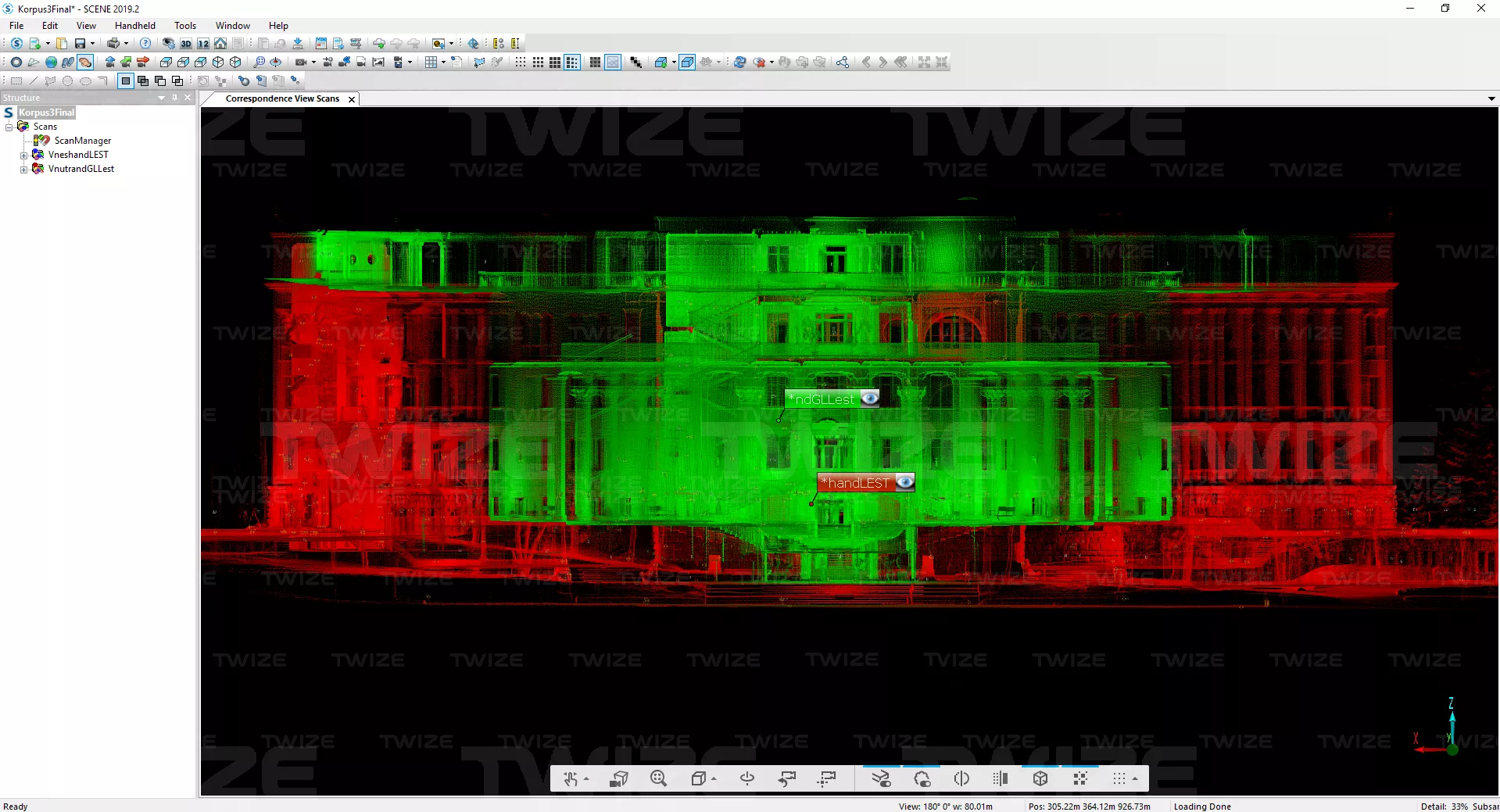1500x812 pixels.
Task: Close the Correspondence View Scans tab
Action: pos(352,99)
